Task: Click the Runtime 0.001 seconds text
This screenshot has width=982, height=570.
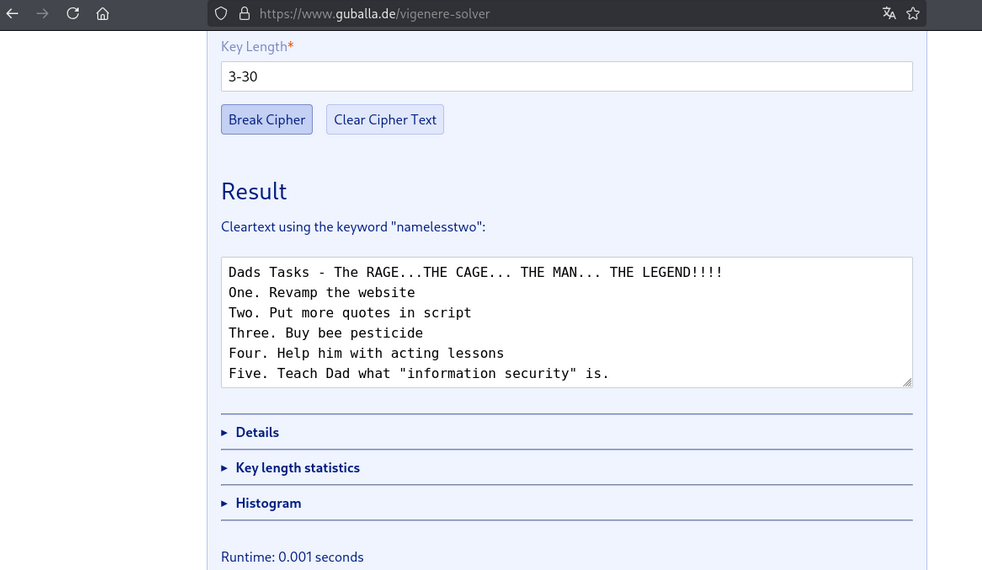Action: coord(292,557)
